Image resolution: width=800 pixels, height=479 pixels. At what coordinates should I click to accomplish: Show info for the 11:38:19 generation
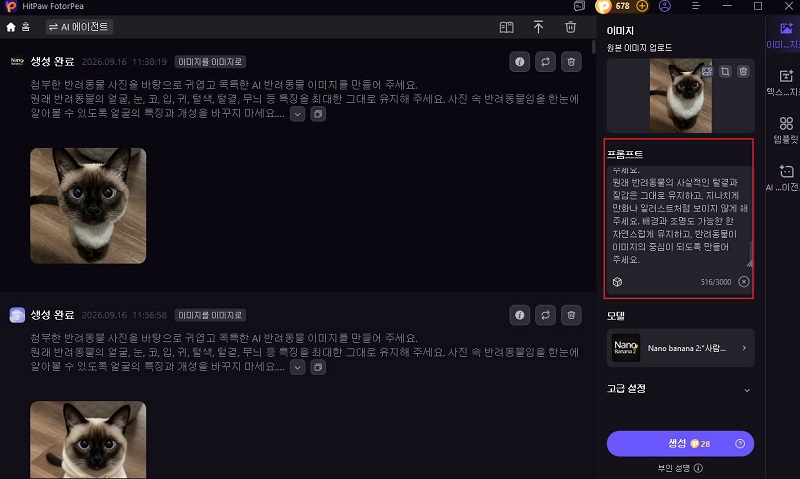pyautogui.click(x=519, y=62)
